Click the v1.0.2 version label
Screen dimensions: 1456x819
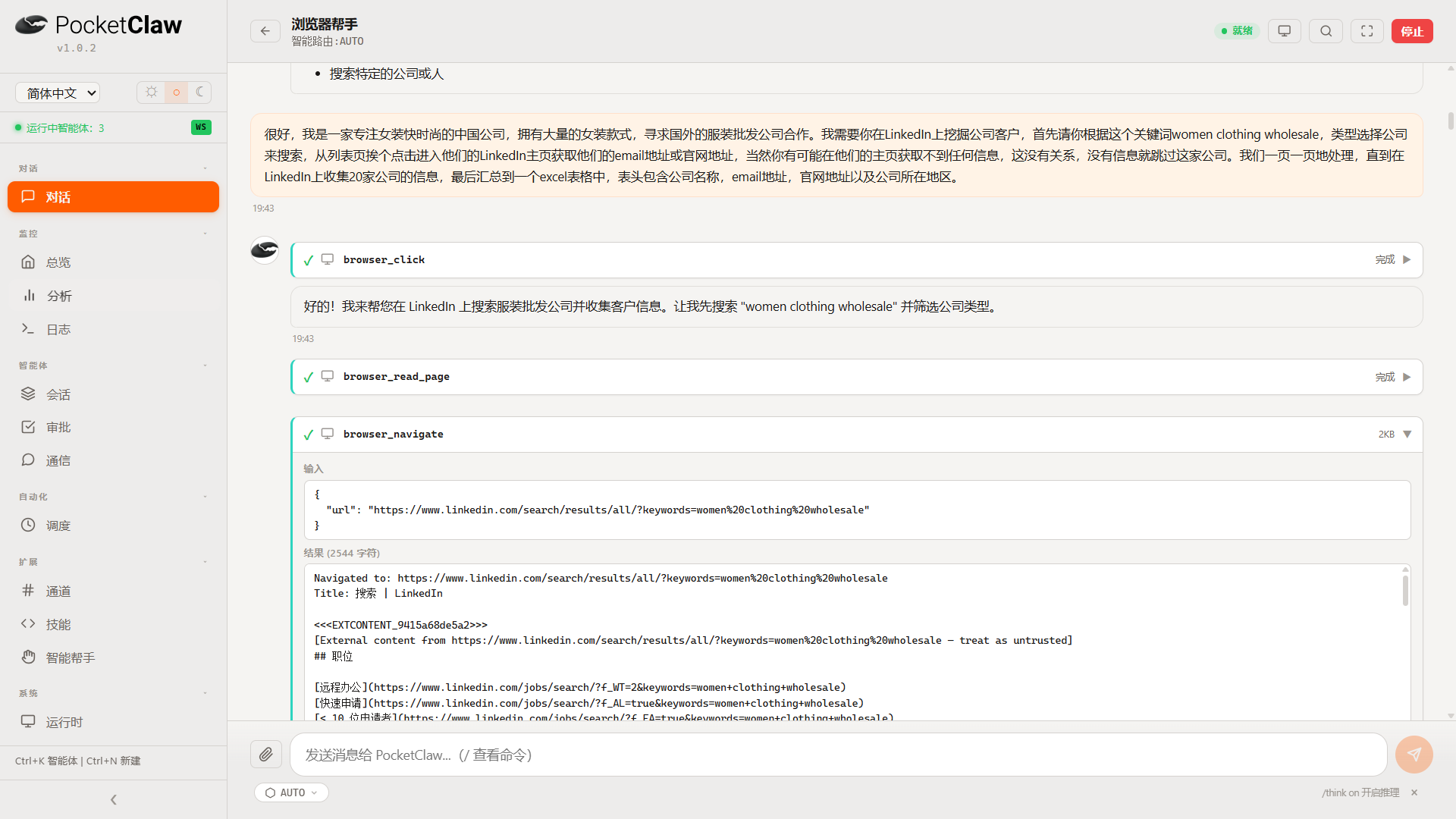click(x=77, y=48)
